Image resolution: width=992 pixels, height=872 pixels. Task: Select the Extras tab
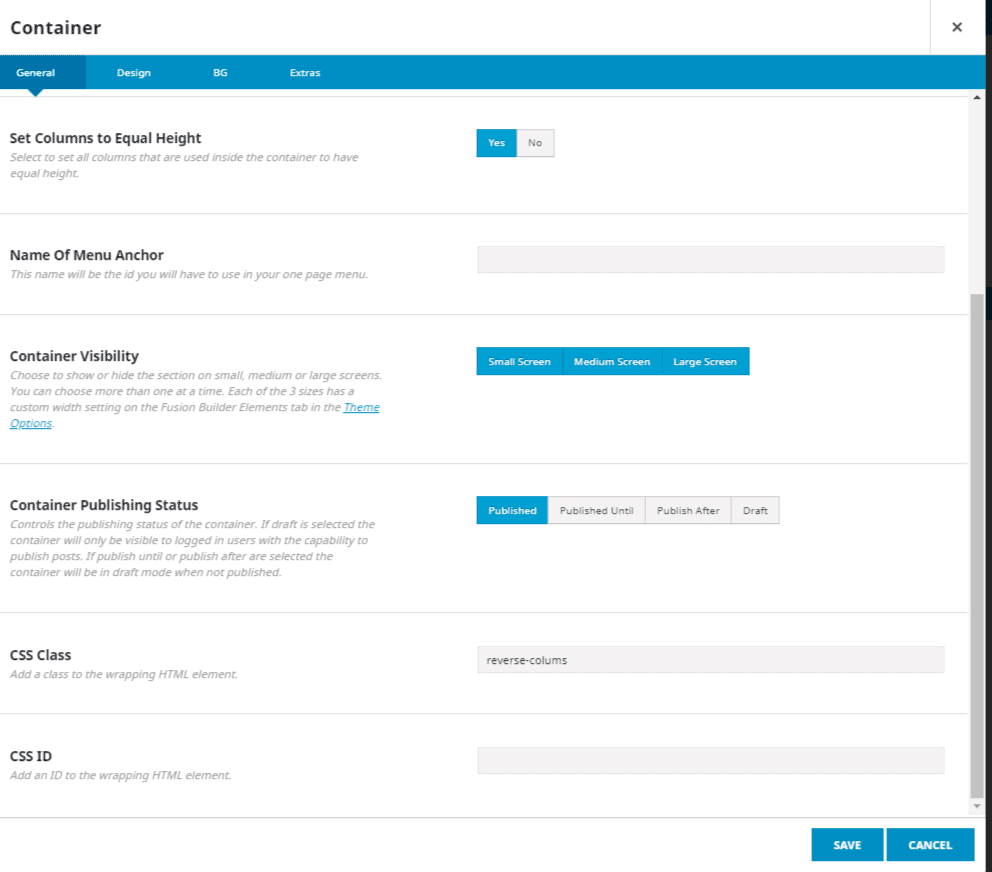tap(304, 72)
